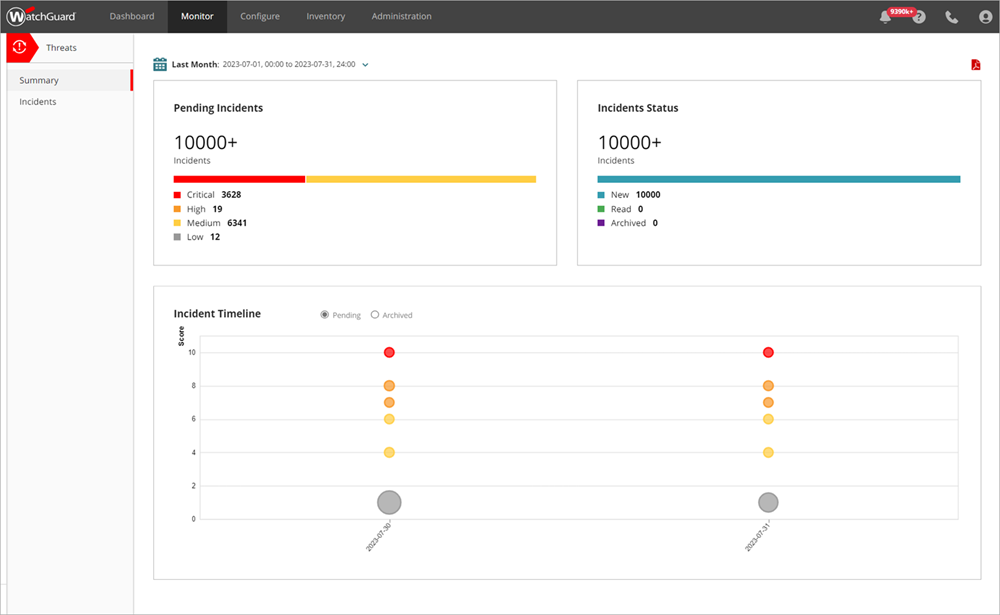Open the Configure menu

[x=260, y=16]
